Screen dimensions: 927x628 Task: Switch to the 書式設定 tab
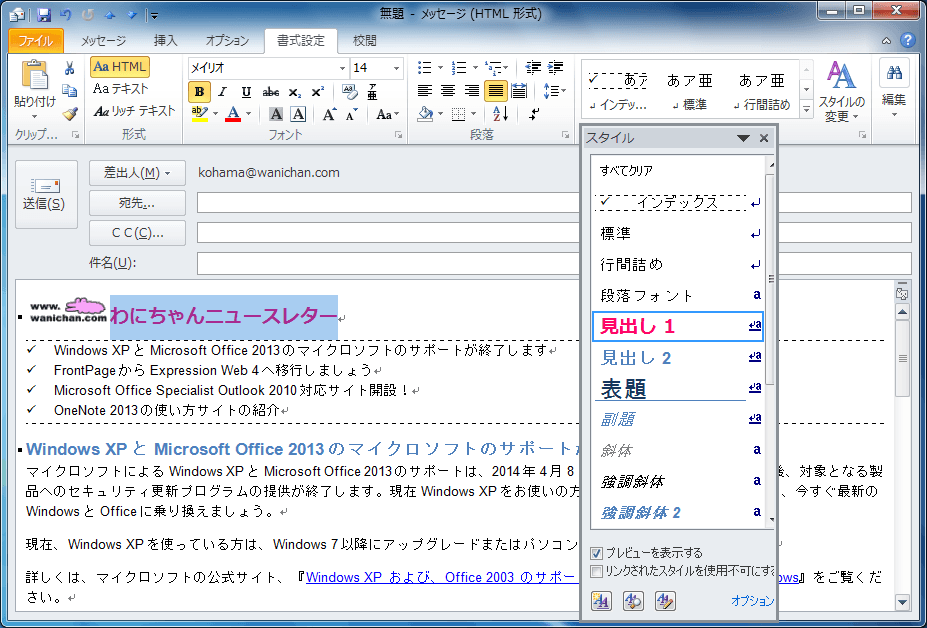point(301,41)
